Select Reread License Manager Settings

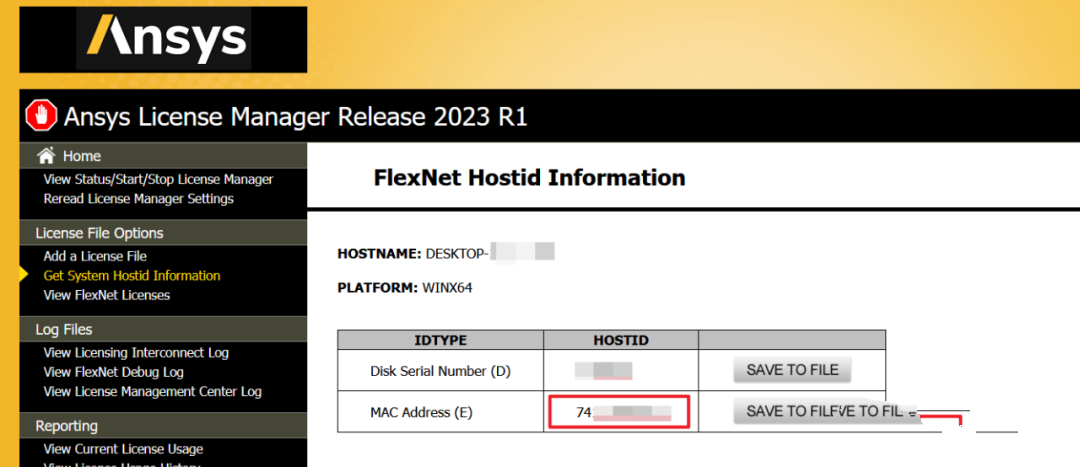pos(138,199)
